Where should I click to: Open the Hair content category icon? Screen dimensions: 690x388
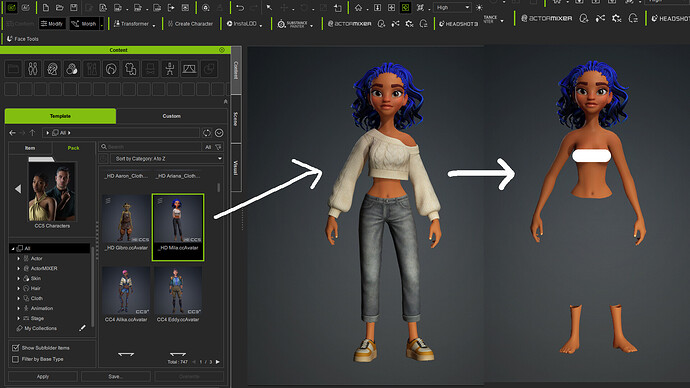point(111,69)
